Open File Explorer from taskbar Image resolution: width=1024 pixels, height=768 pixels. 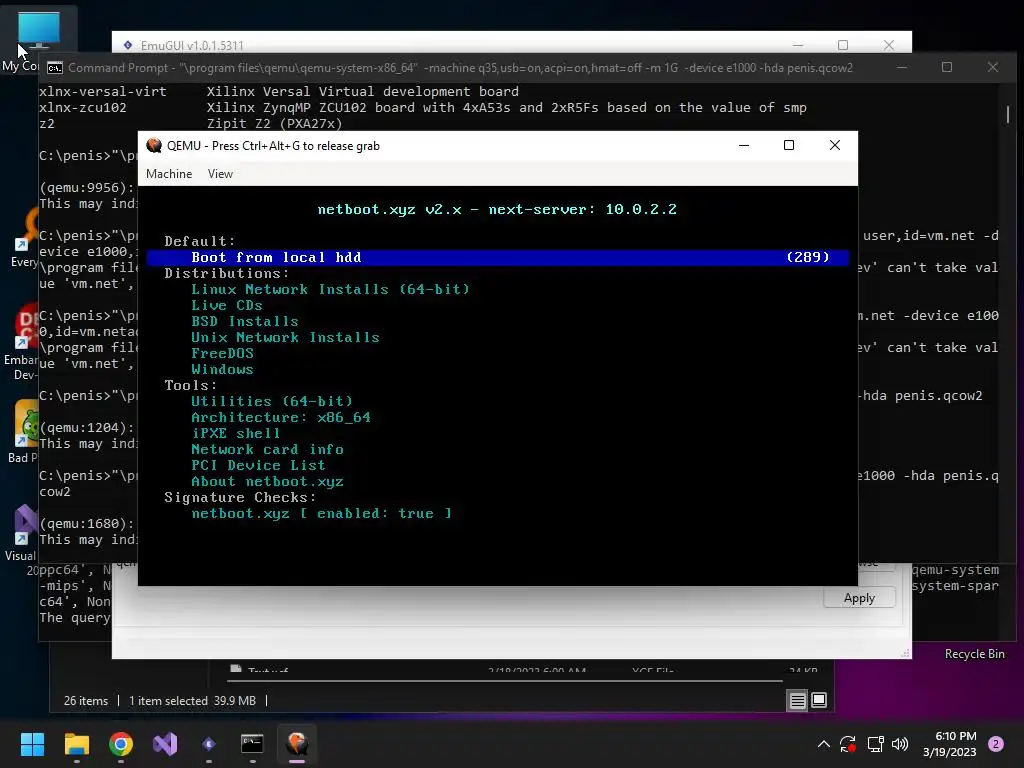pos(76,744)
